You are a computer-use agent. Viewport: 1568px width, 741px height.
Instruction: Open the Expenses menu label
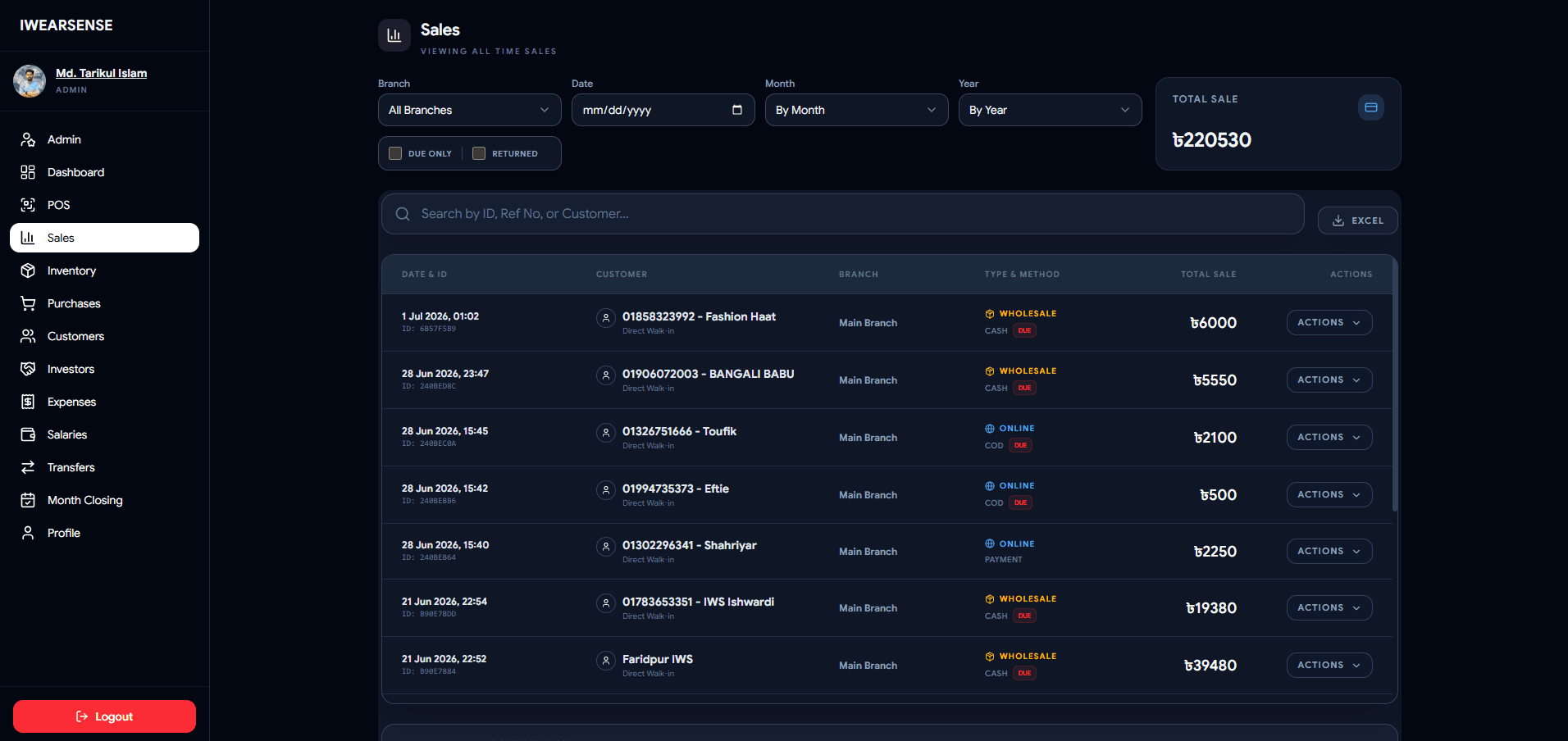click(71, 402)
